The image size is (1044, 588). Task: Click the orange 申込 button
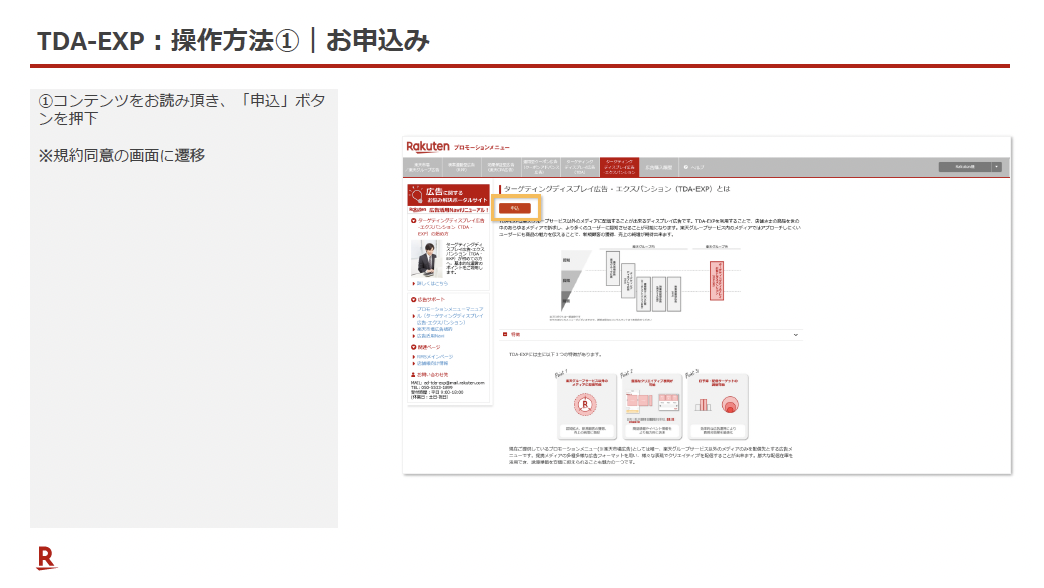click(x=515, y=208)
